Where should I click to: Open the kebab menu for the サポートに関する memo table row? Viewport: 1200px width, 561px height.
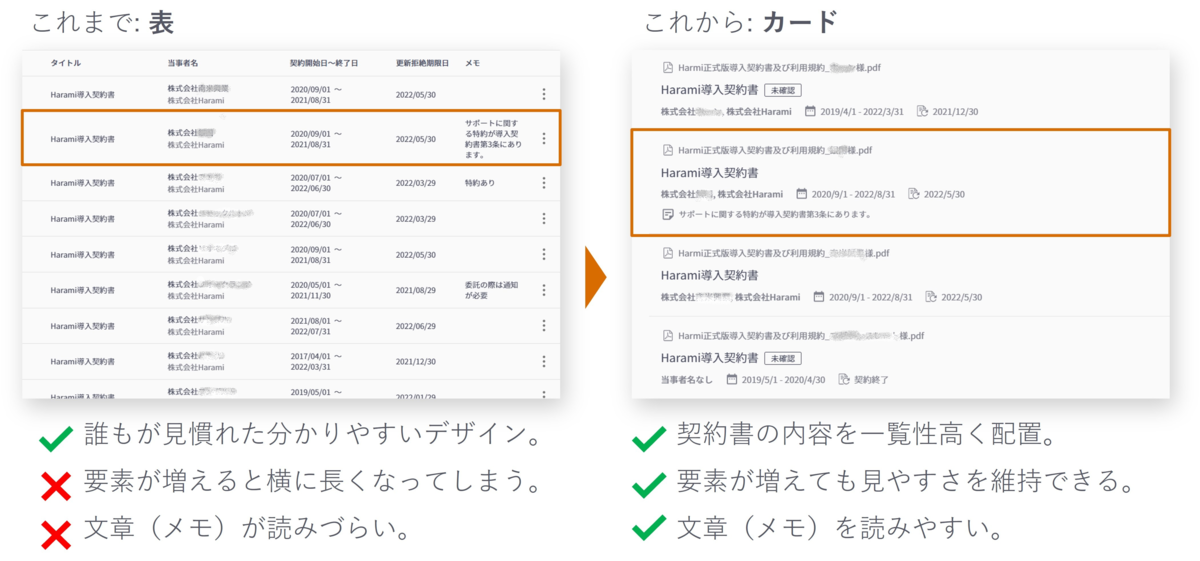pyautogui.click(x=544, y=139)
